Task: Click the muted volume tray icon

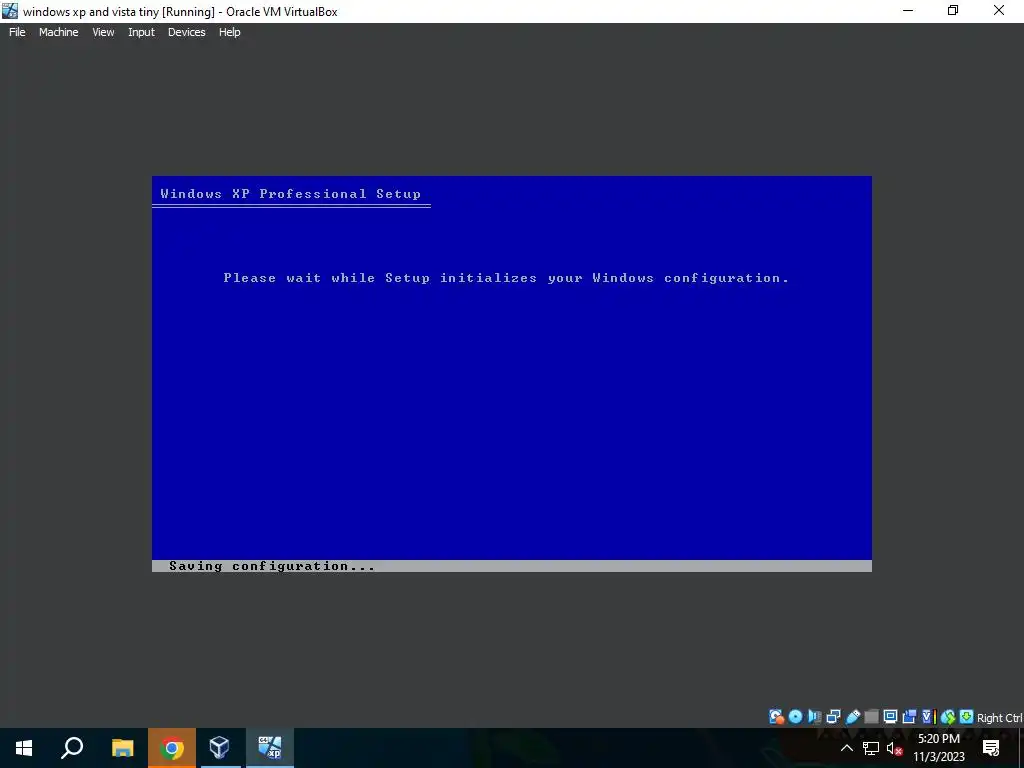Action: coord(895,748)
